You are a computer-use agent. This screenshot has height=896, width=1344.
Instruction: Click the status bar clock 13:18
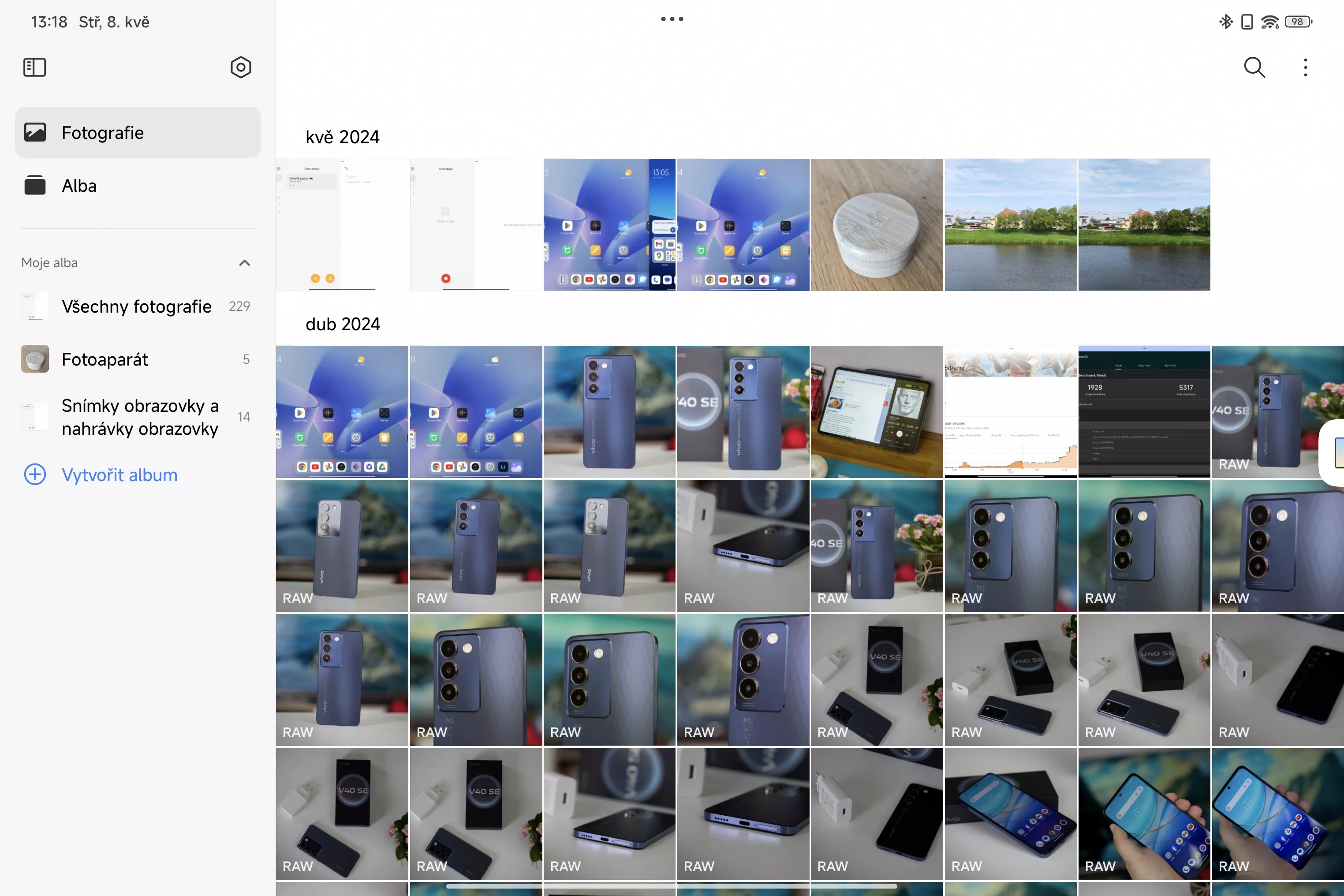pos(49,22)
